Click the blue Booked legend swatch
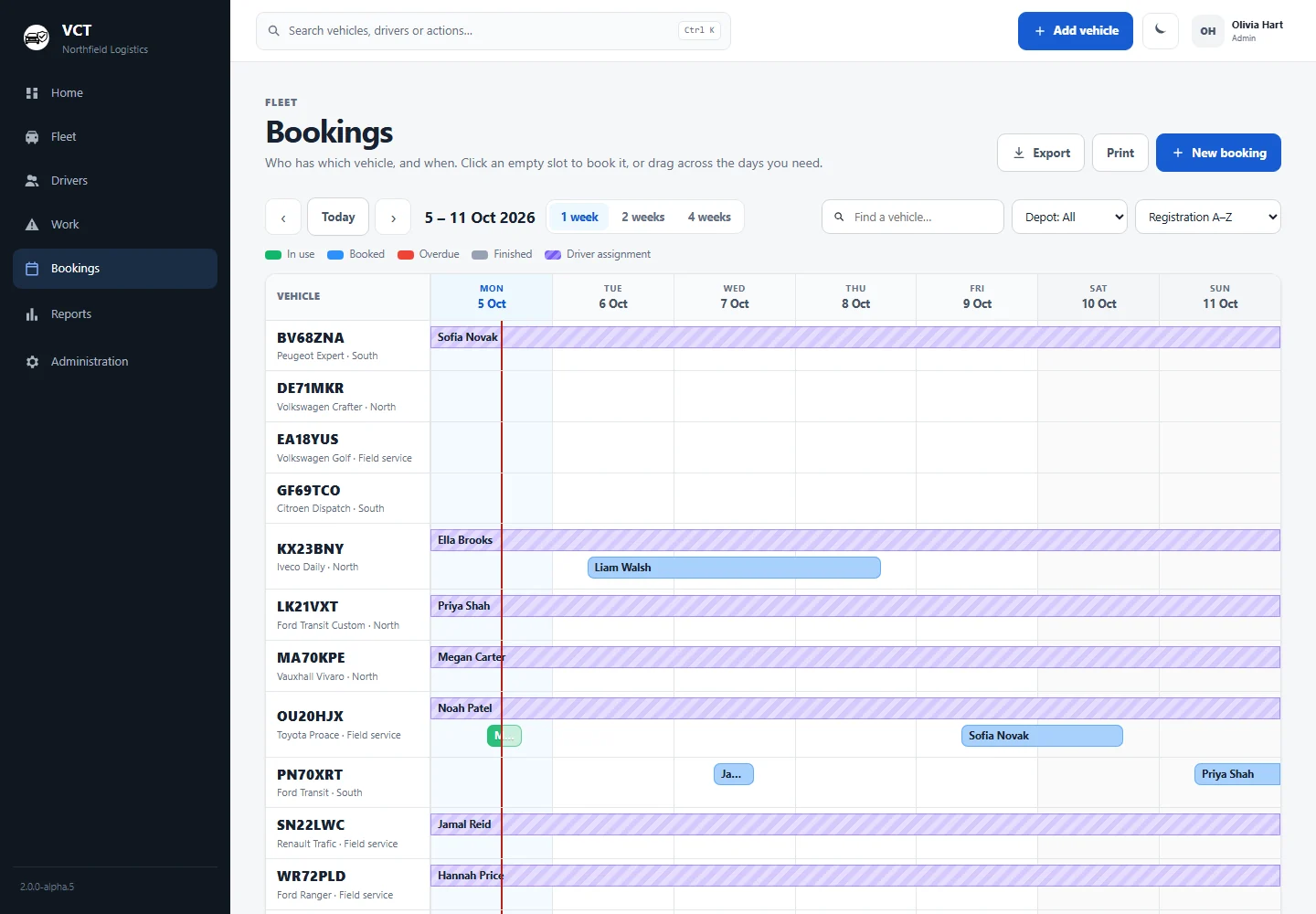Image resolution: width=1316 pixels, height=914 pixels. (x=335, y=255)
